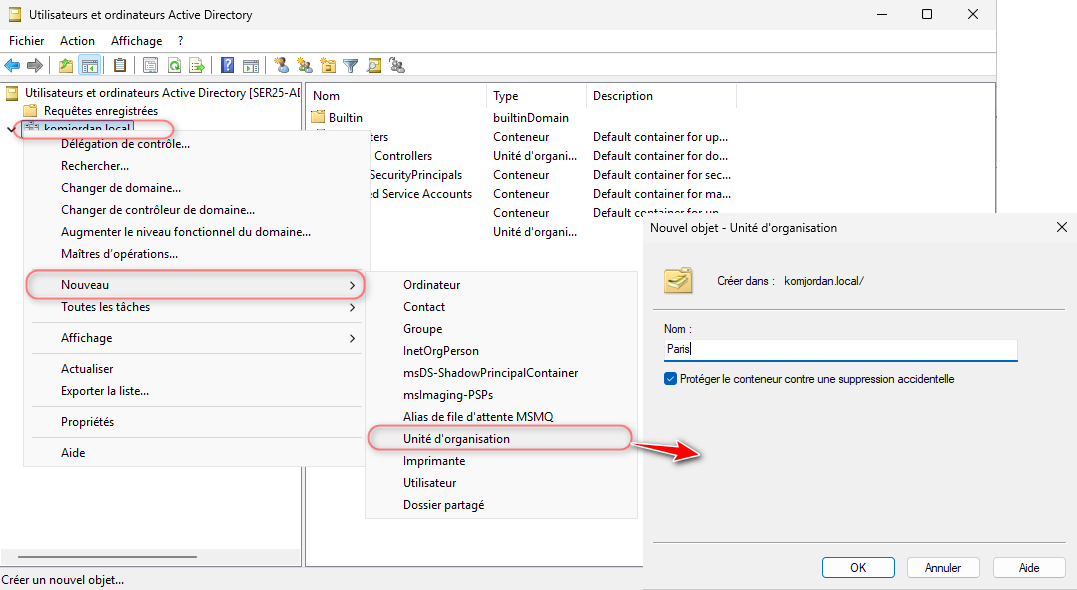1077x590 pixels.
Task: Collapse the komjordan.local tree node
Action: [x=11, y=128]
